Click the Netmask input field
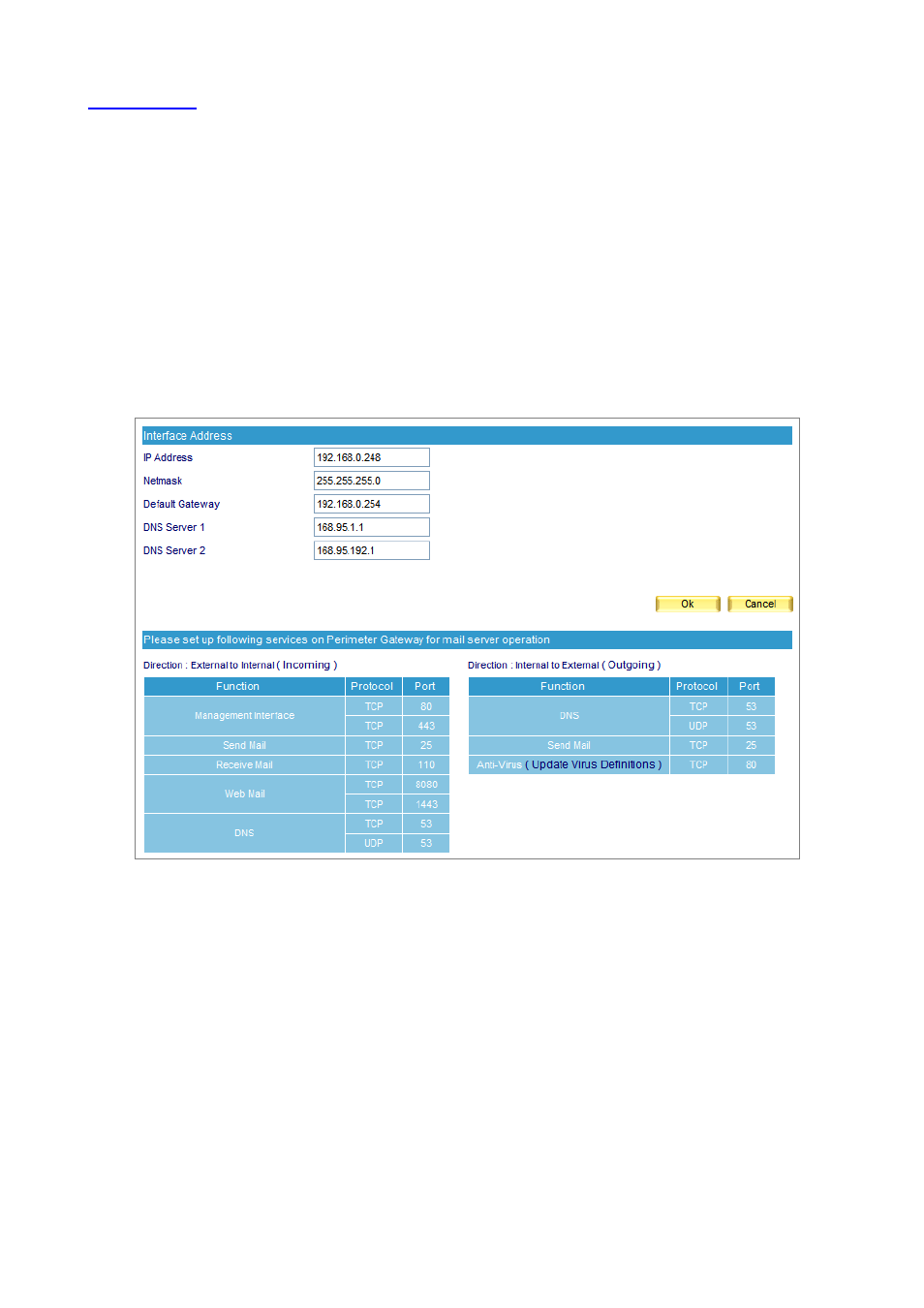The image size is (924, 1308). point(371,481)
